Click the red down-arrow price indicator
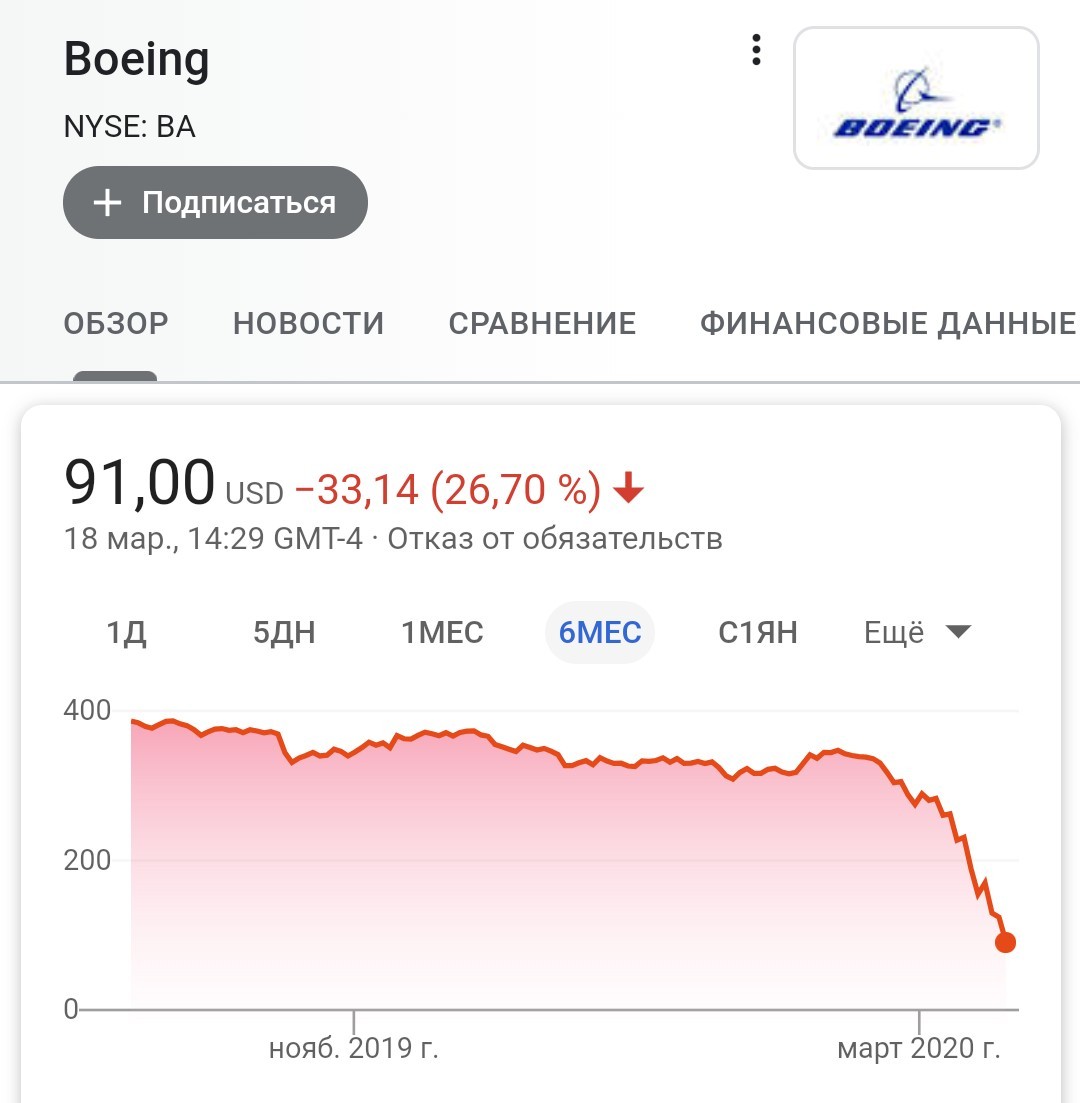The height and width of the screenshot is (1103, 1080). pyautogui.click(x=628, y=488)
